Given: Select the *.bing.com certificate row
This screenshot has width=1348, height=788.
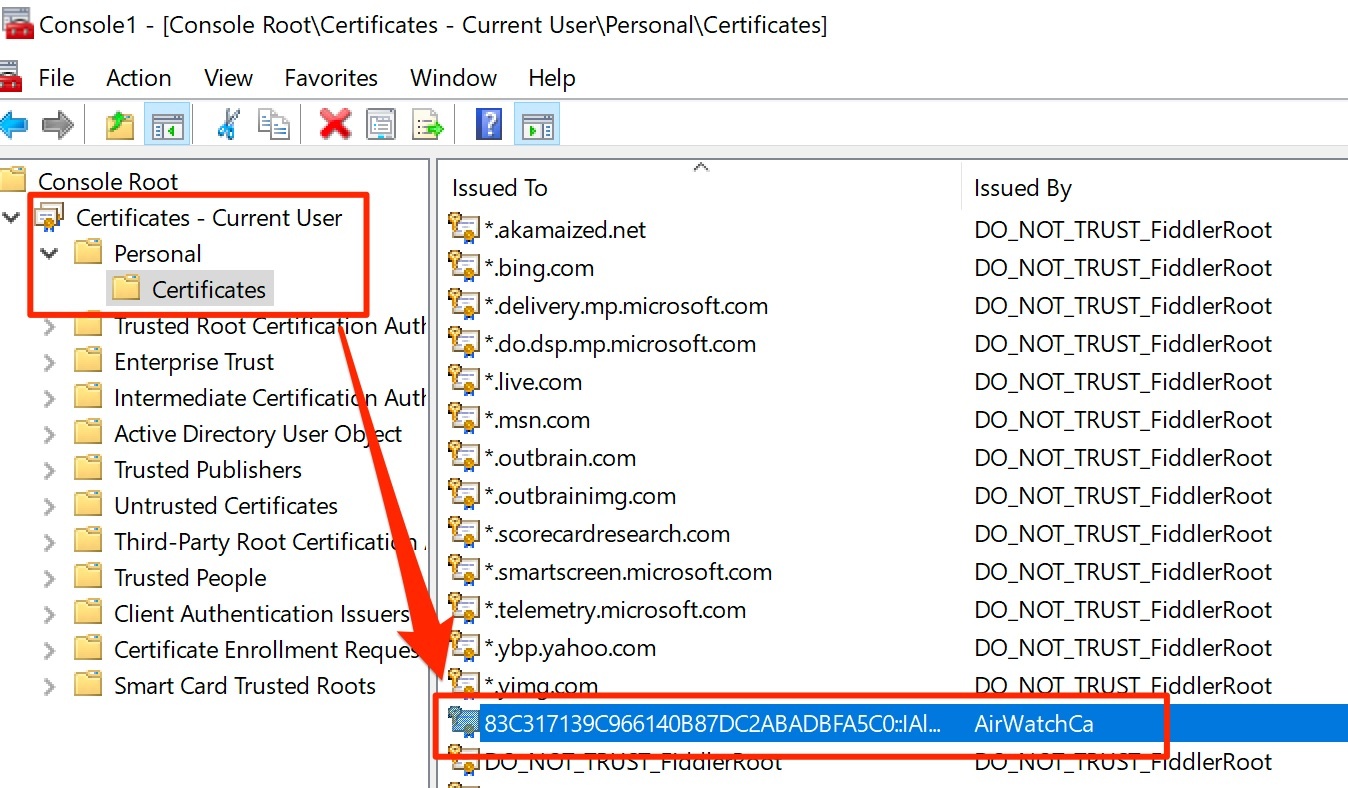Looking at the screenshot, I should (x=539, y=268).
